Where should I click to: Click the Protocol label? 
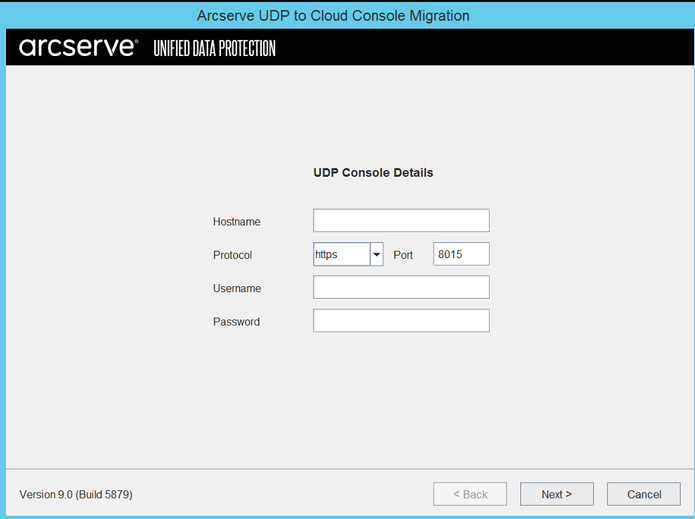(232, 255)
